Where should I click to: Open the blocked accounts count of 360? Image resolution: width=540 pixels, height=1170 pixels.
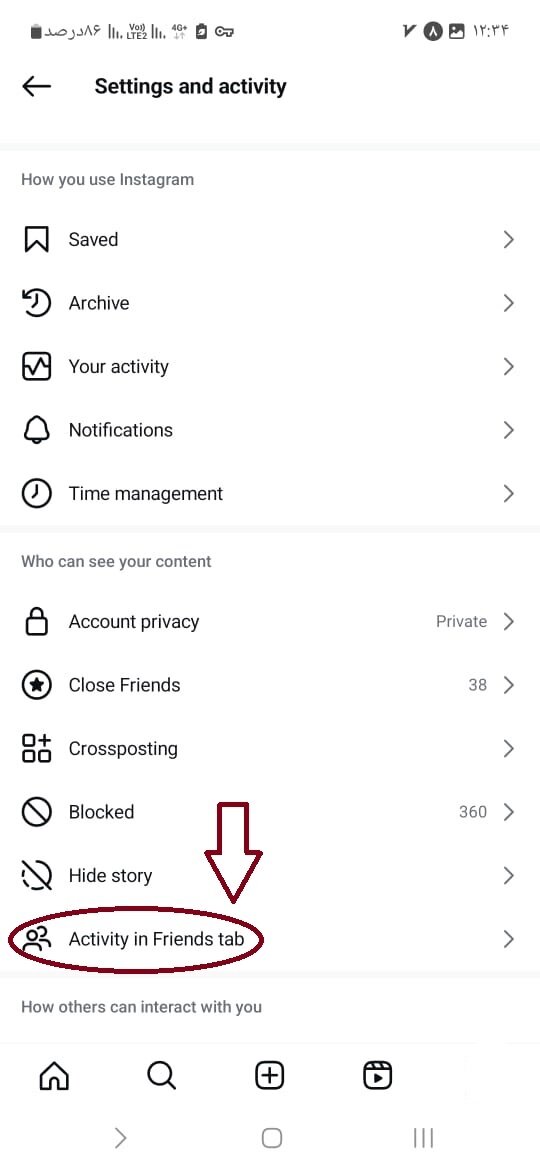click(473, 812)
